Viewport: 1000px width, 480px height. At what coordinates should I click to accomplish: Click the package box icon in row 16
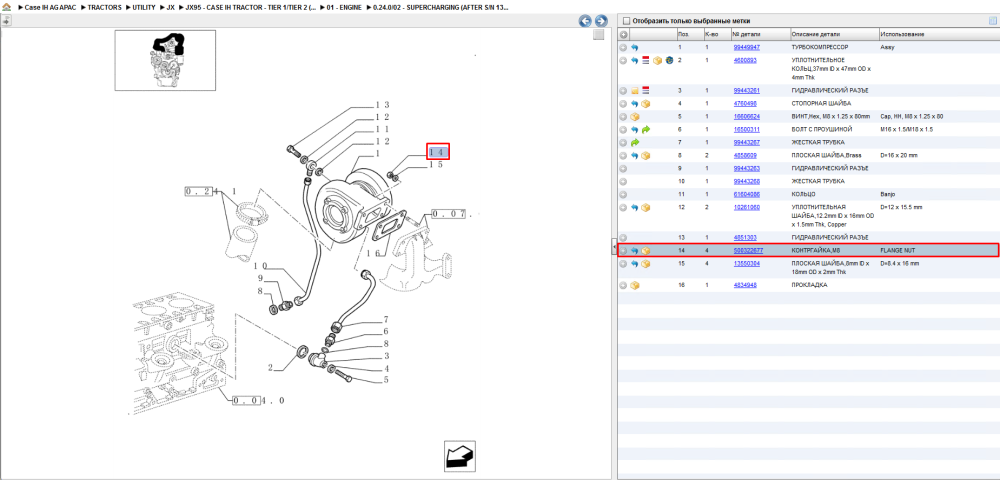tap(635, 285)
